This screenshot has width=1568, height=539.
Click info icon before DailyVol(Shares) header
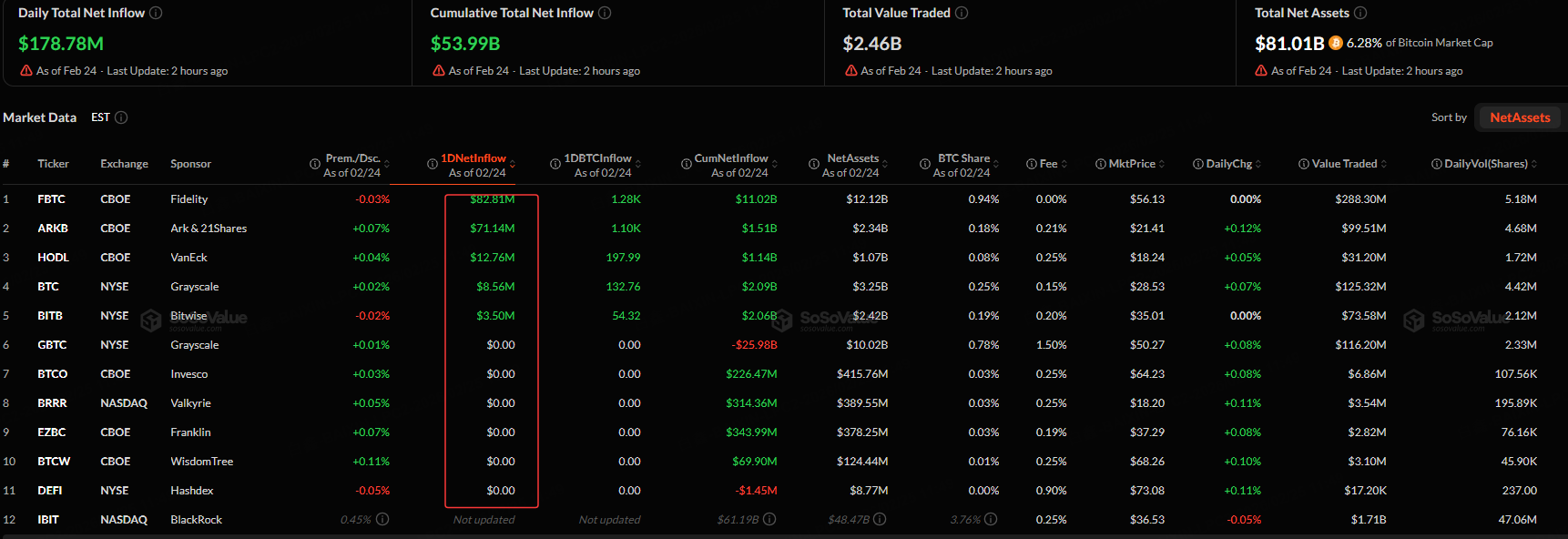[1437, 164]
